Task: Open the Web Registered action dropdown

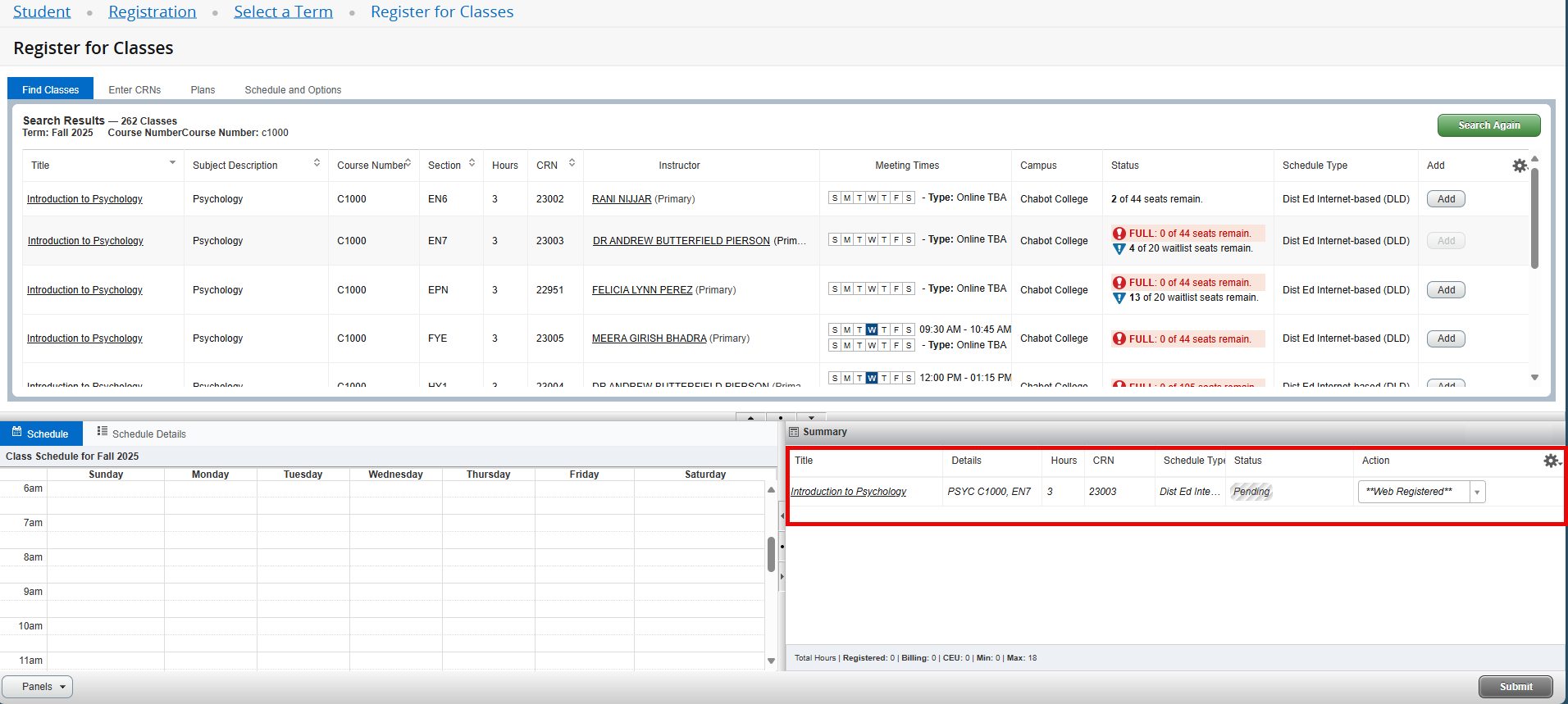Action: tap(1477, 492)
